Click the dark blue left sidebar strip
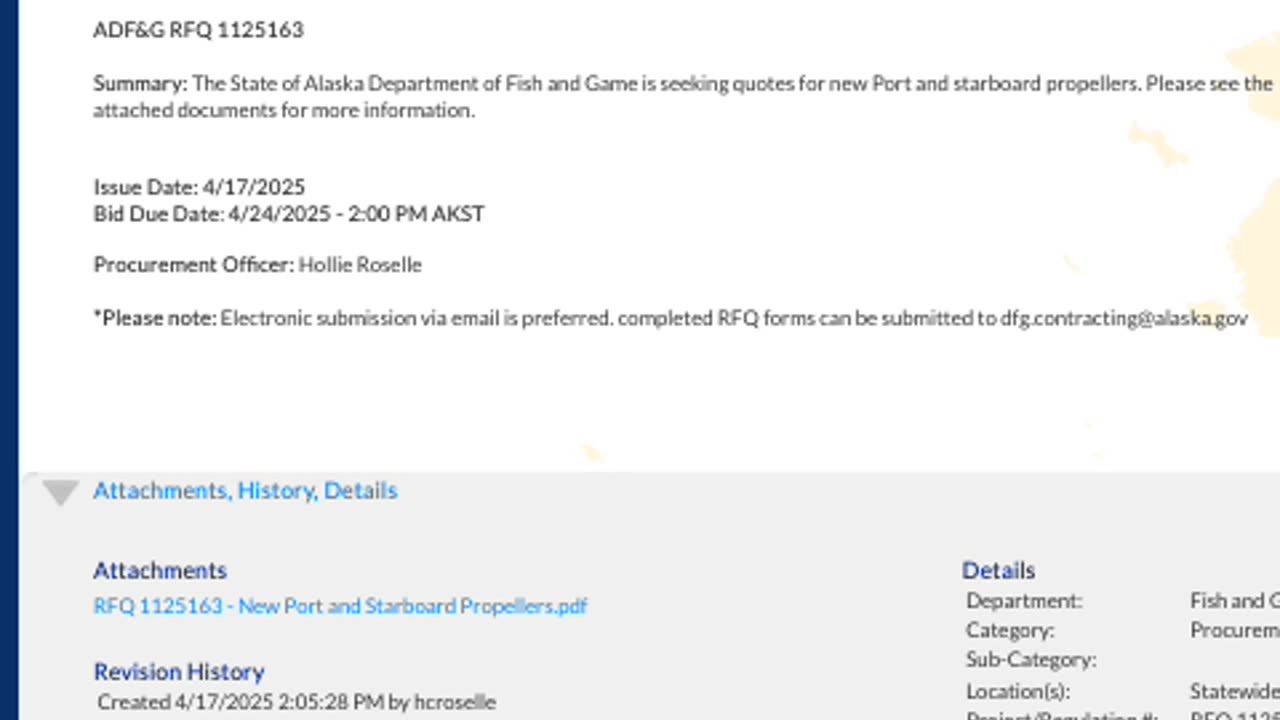This screenshot has width=1280, height=720. pos(9,360)
